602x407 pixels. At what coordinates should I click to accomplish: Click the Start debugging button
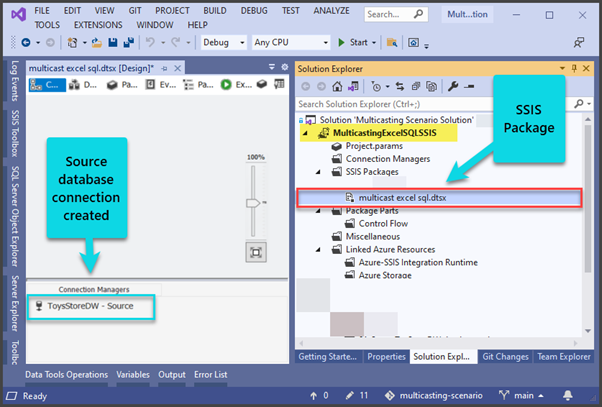tap(353, 42)
